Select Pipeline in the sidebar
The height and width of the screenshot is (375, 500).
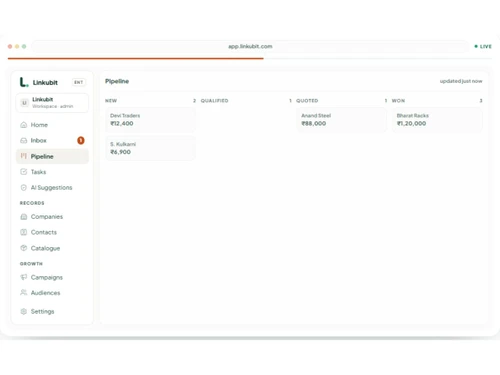[52, 156]
